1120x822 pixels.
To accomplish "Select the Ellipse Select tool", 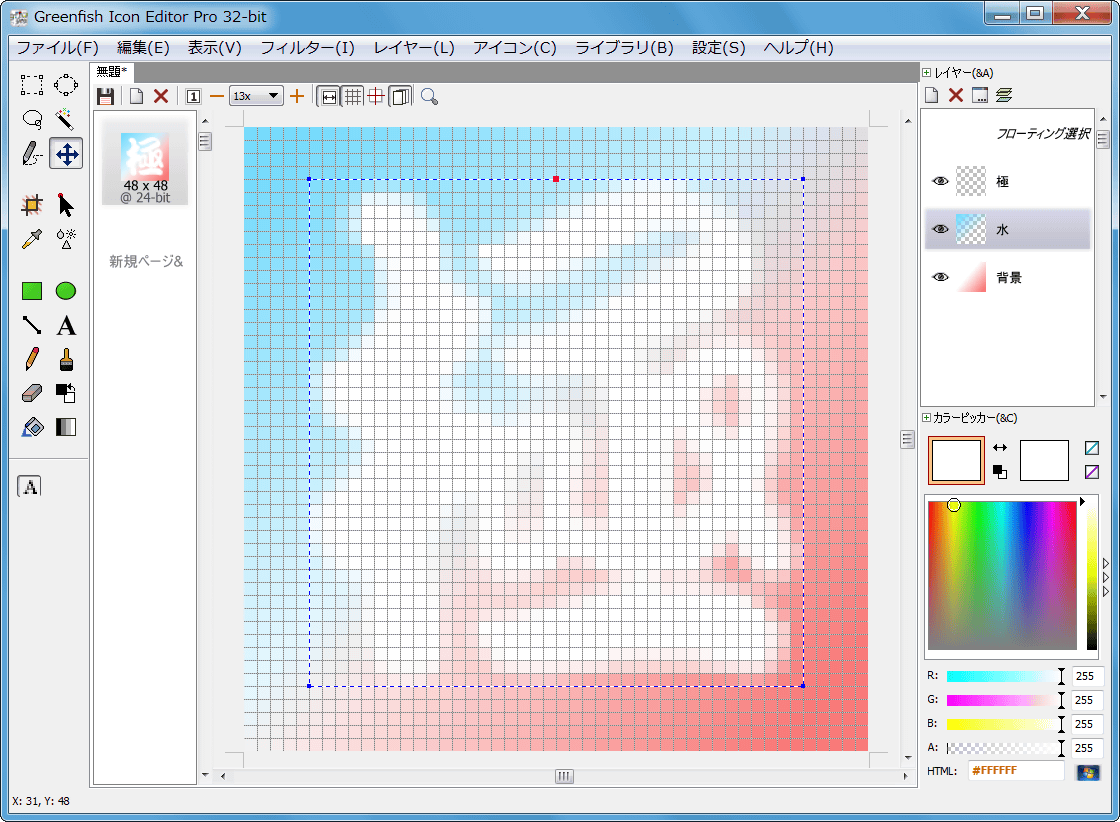I will click(x=66, y=84).
